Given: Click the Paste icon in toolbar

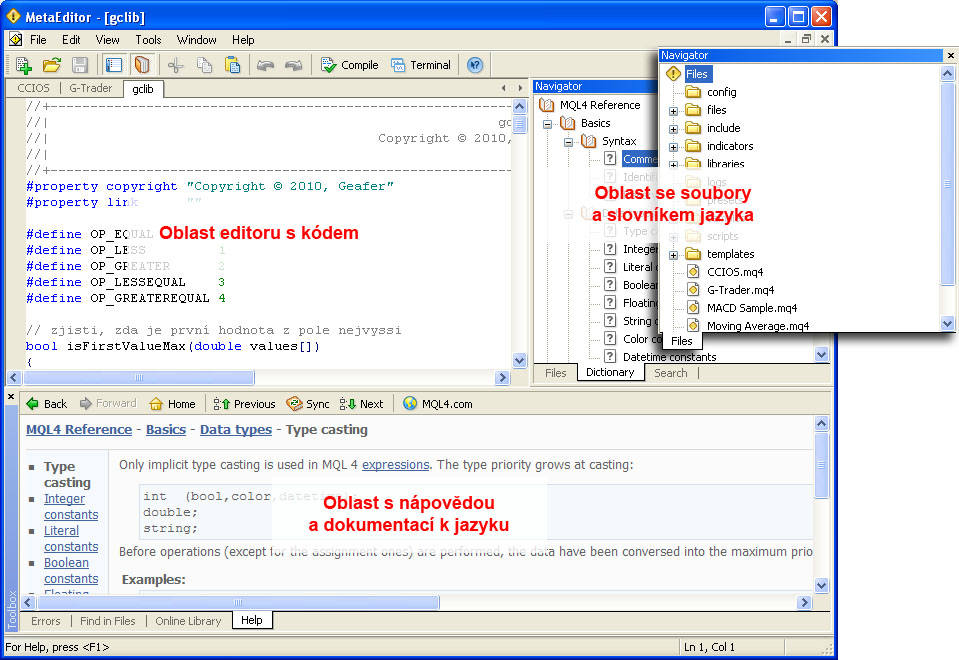Looking at the screenshot, I should pyautogui.click(x=232, y=65).
